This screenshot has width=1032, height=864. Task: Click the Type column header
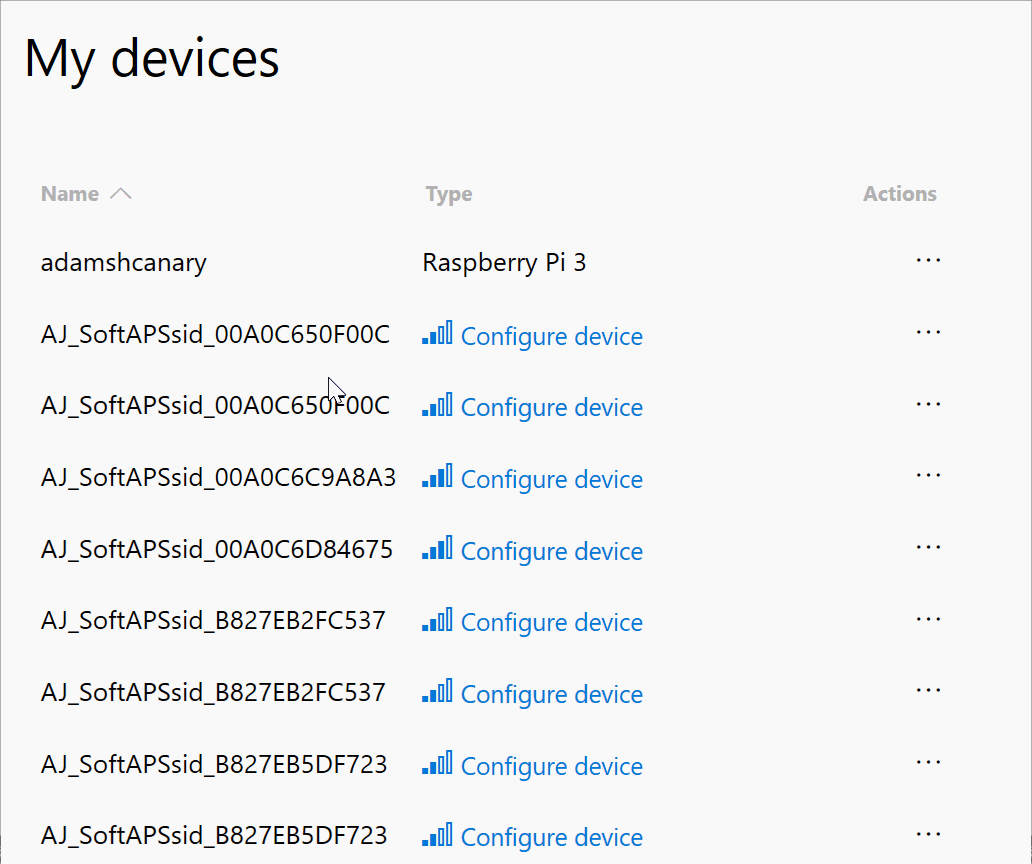click(x=448, y=193)
